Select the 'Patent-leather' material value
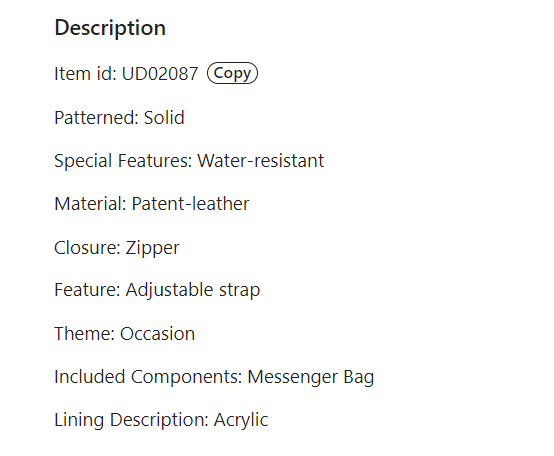The image size is (554, 456). (190, 204)
